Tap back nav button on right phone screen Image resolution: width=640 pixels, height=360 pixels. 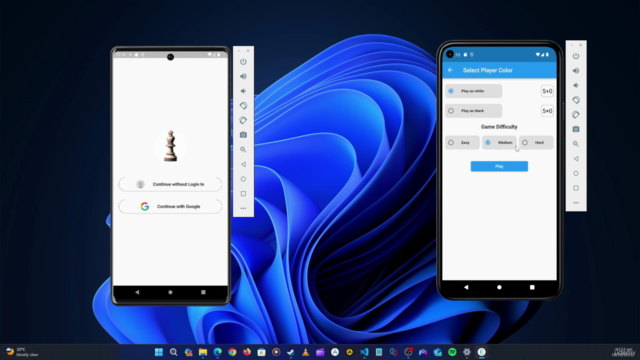click(x=466, y=287)
